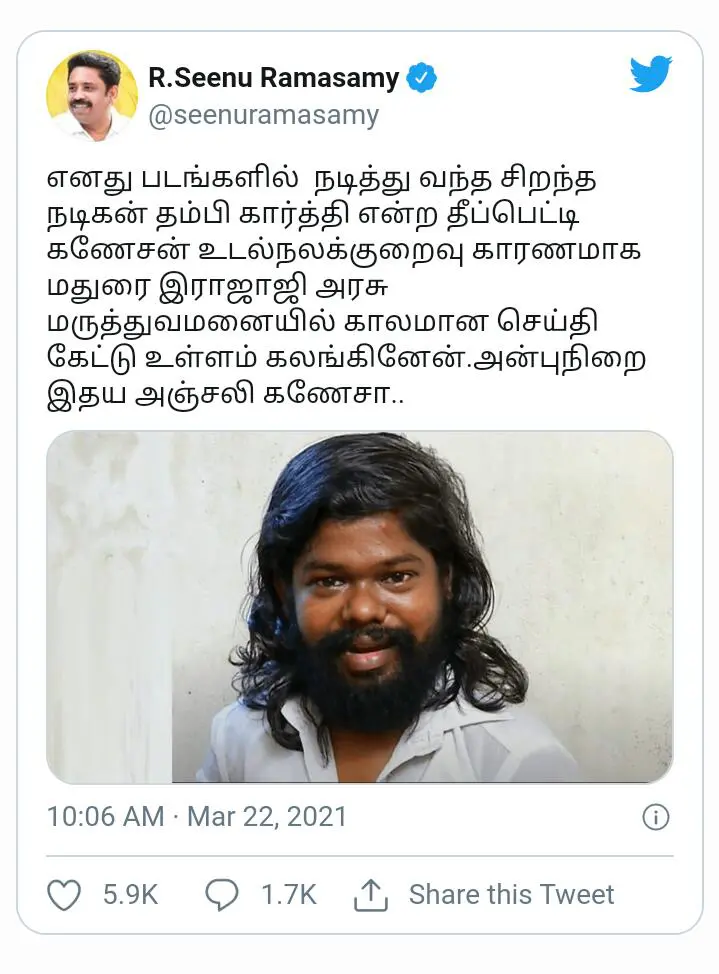Screen dimensions: 719x974
Task: Open the tweet info circle icon
Action: 656,817
